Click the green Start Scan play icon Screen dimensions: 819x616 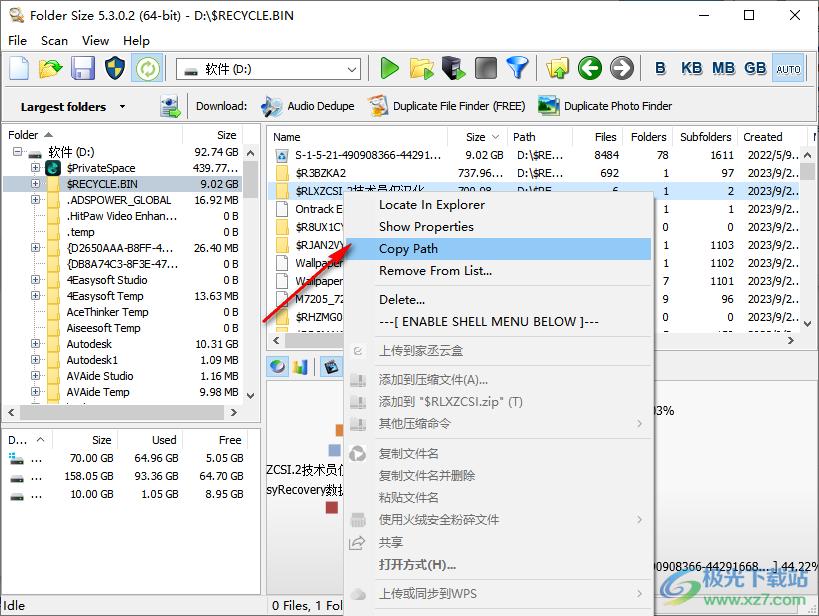click(390, 68)
